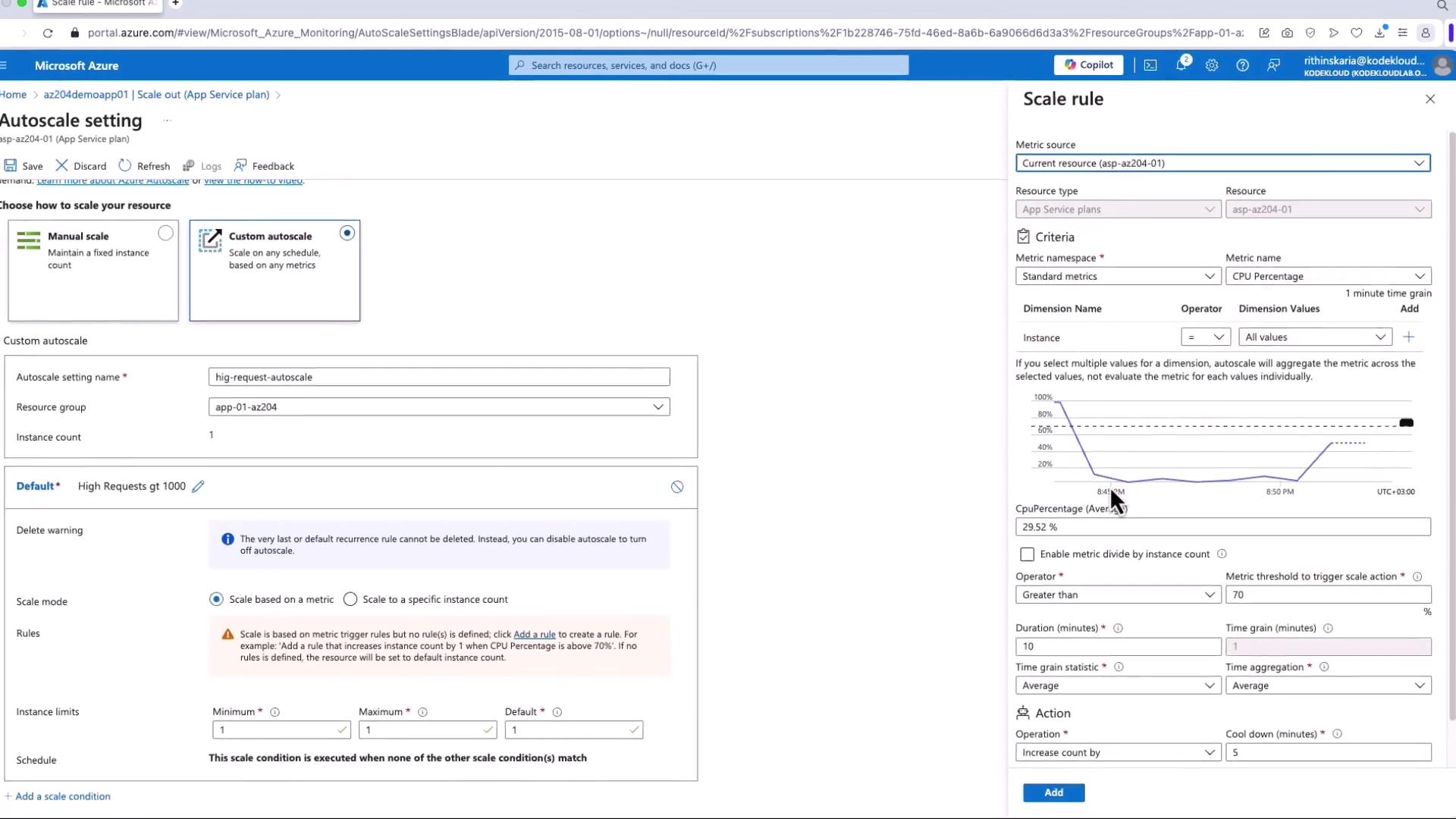Viewport: 1456px width, 819px height.
Task: Click the Add a scale condition link
Action: [62, 796]
